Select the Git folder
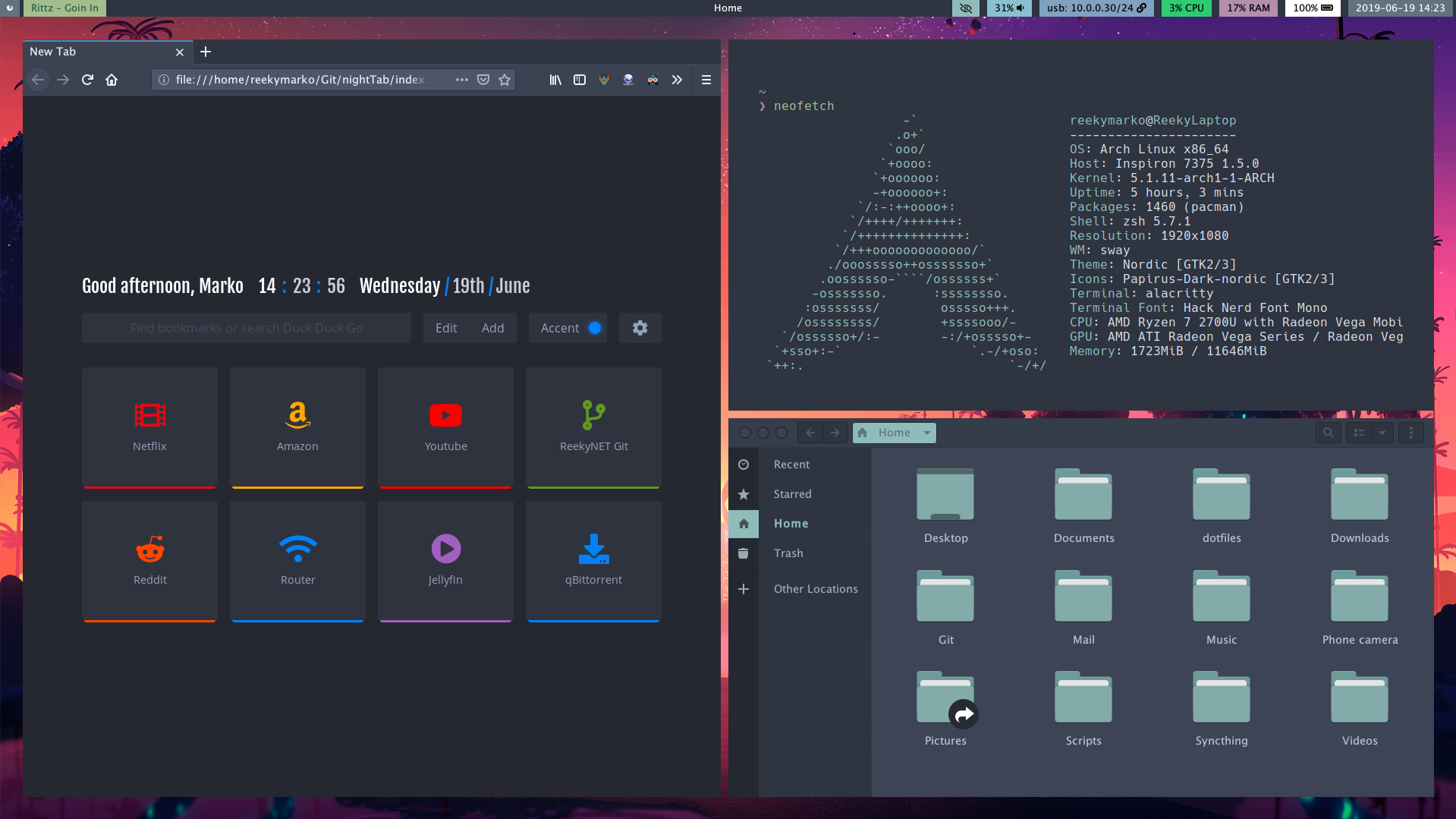1456x819 pixels. click(945, 607)
